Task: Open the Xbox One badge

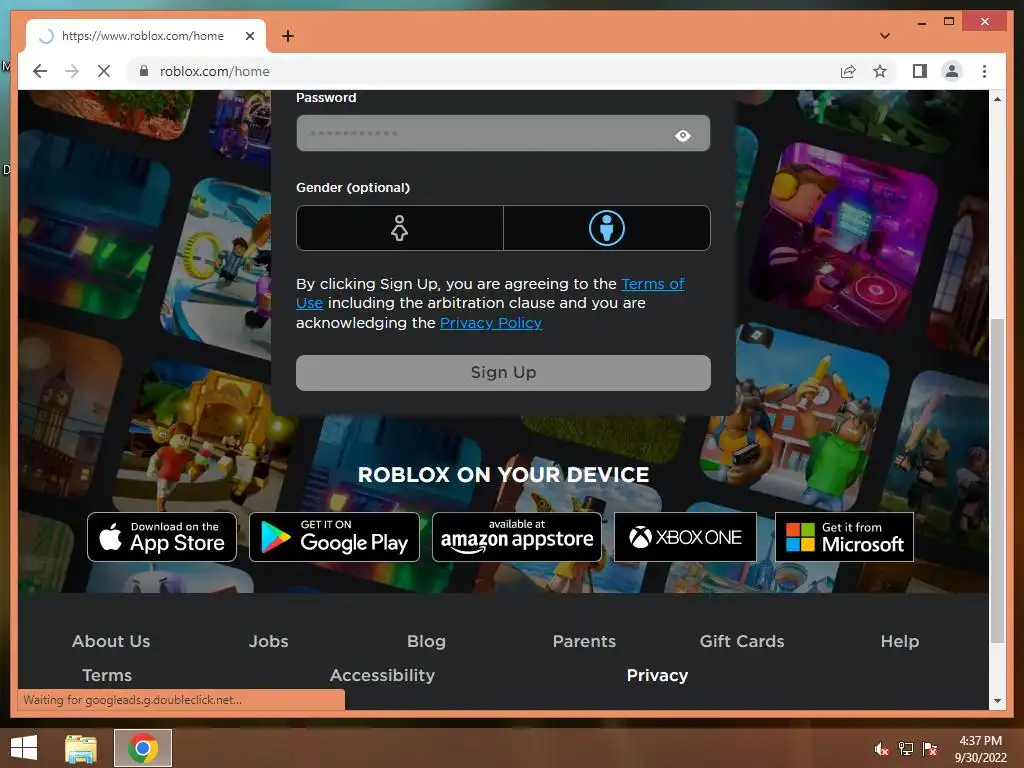Action: (x=685, y=537)
